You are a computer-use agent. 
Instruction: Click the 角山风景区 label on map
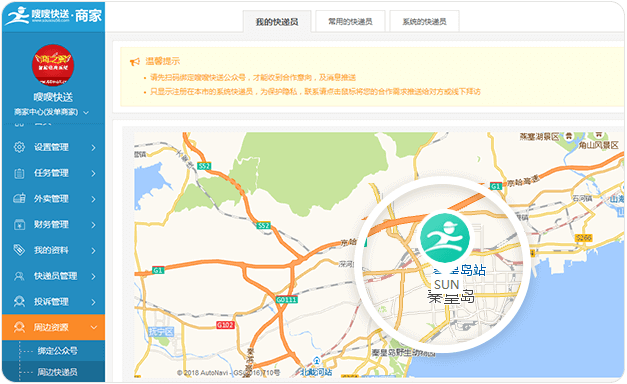(x=599, y=145)
